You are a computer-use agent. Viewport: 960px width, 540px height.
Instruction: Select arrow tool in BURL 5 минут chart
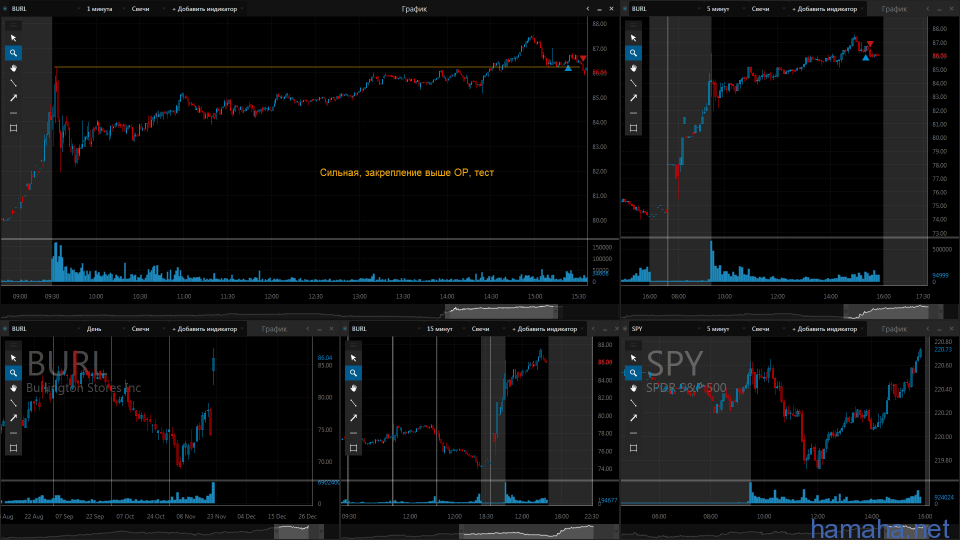[634, 98]
